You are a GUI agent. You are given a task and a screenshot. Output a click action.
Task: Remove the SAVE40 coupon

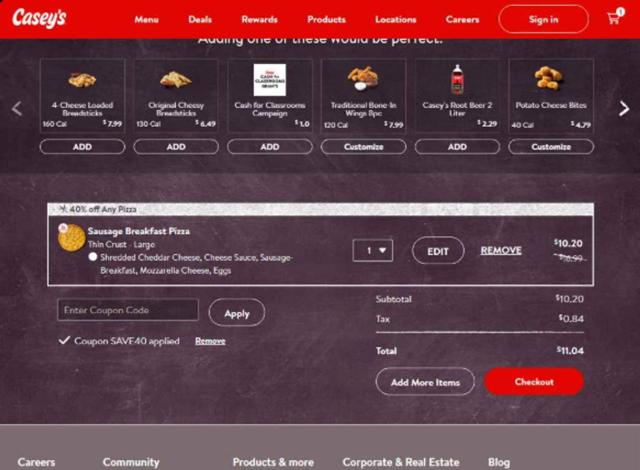(210, 341)
